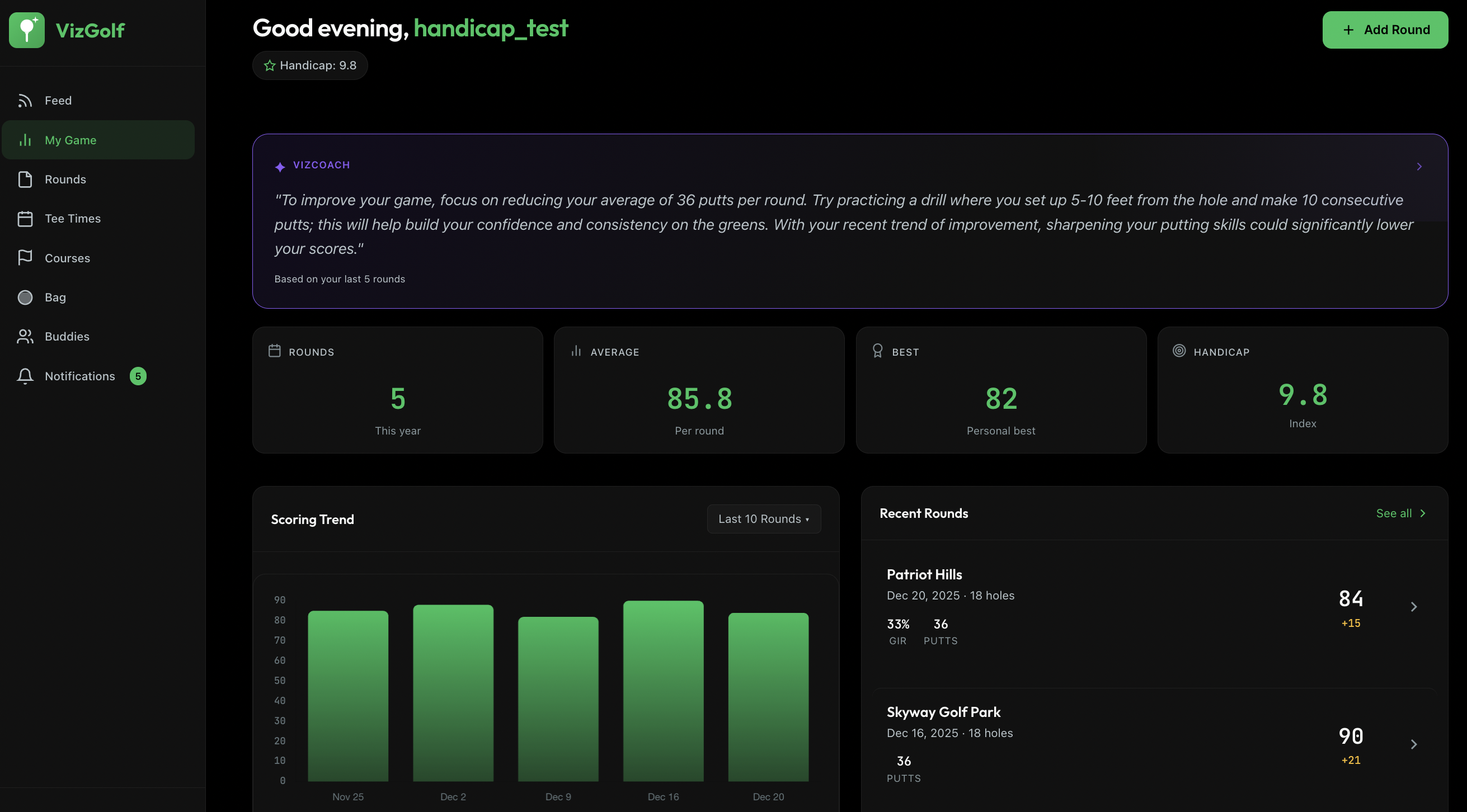1467x812 pixels.
Task: Click the VizGolf logo icon
Action: (26, 30)
